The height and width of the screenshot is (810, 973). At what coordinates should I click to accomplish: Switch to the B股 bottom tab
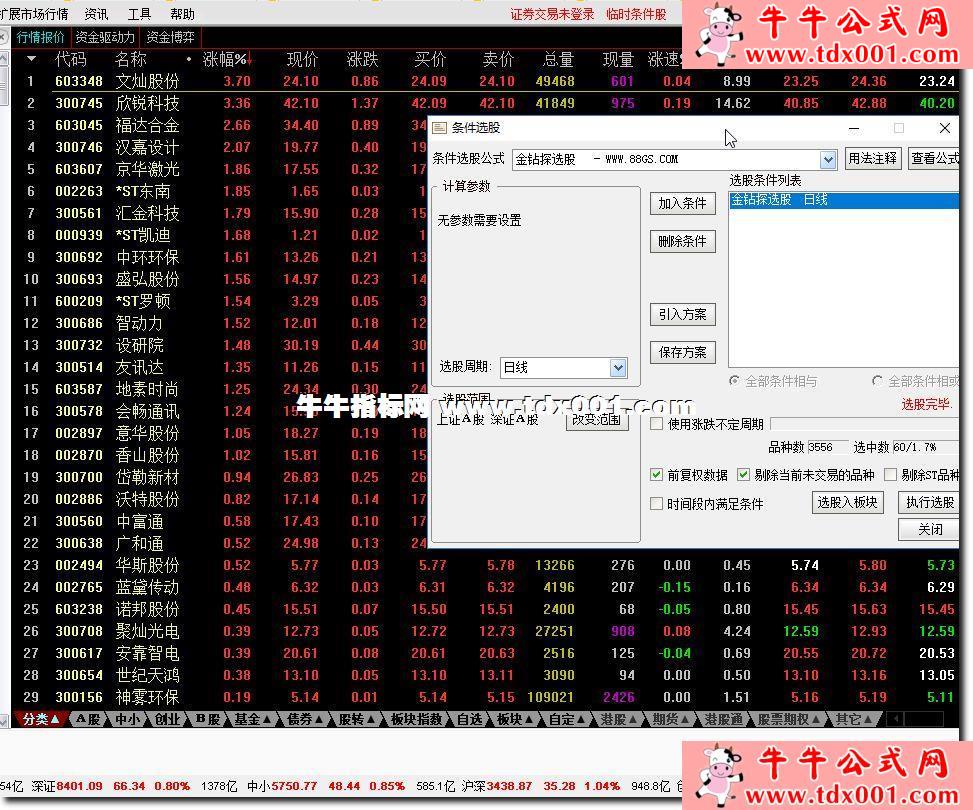[x=207, y=719]
